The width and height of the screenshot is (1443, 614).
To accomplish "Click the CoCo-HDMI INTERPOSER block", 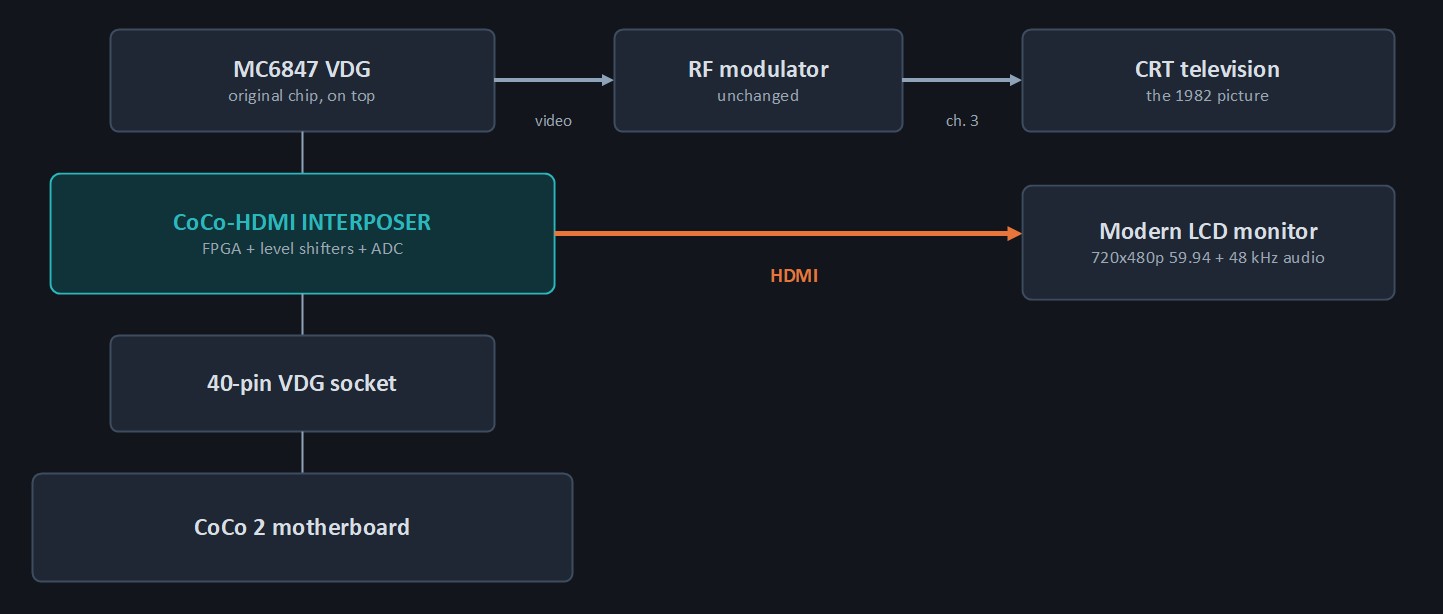I will [x=302, y=234].
